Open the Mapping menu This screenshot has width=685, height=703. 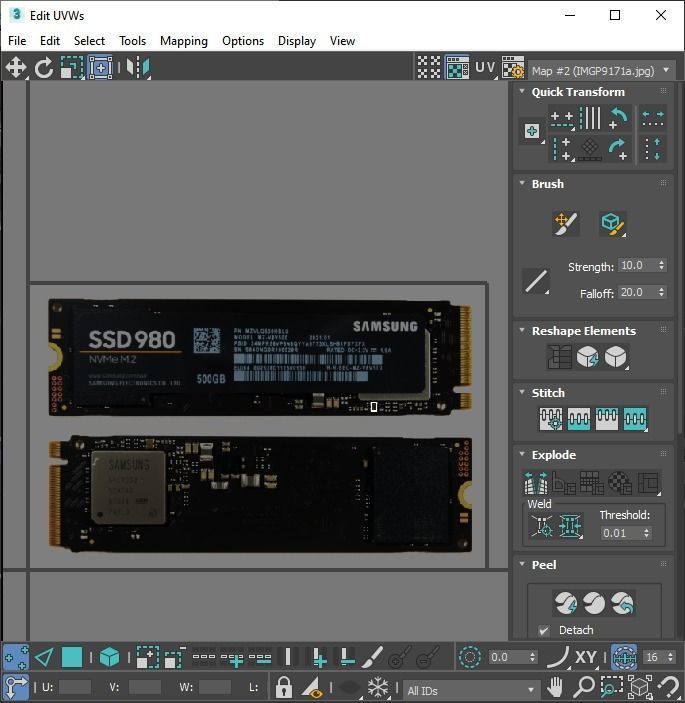tap(184, 41)
